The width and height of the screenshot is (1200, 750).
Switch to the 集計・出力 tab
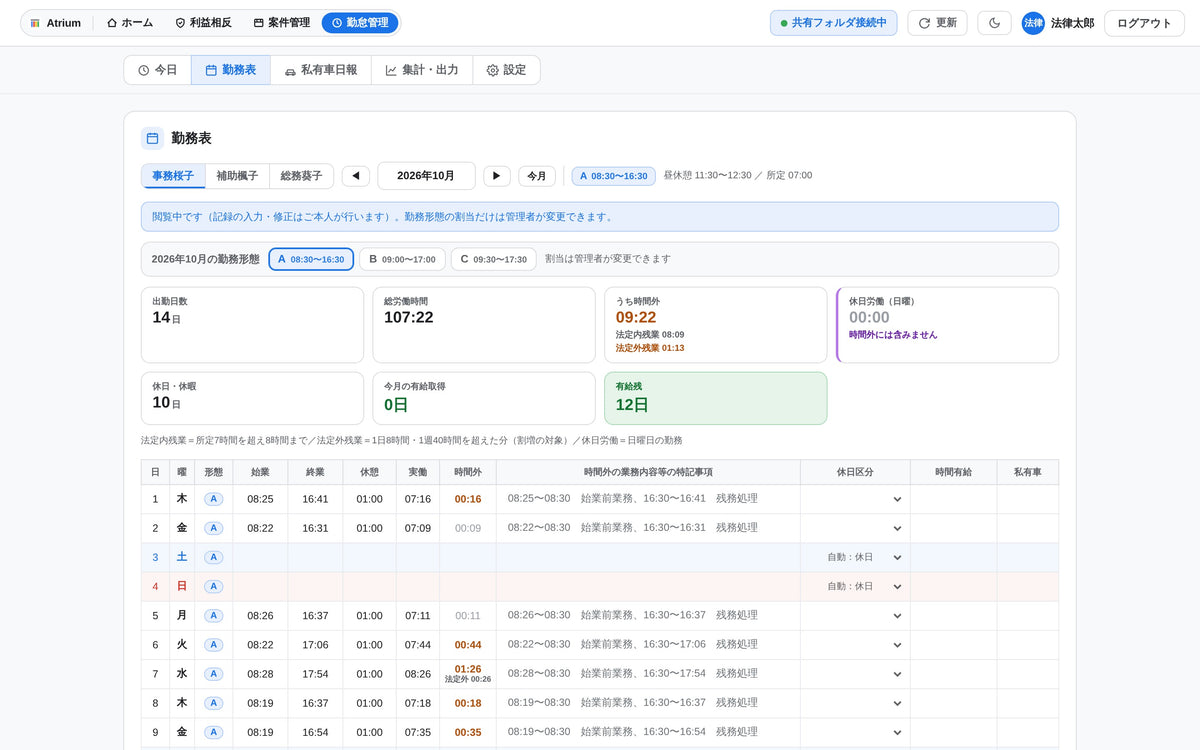point(422,70)
